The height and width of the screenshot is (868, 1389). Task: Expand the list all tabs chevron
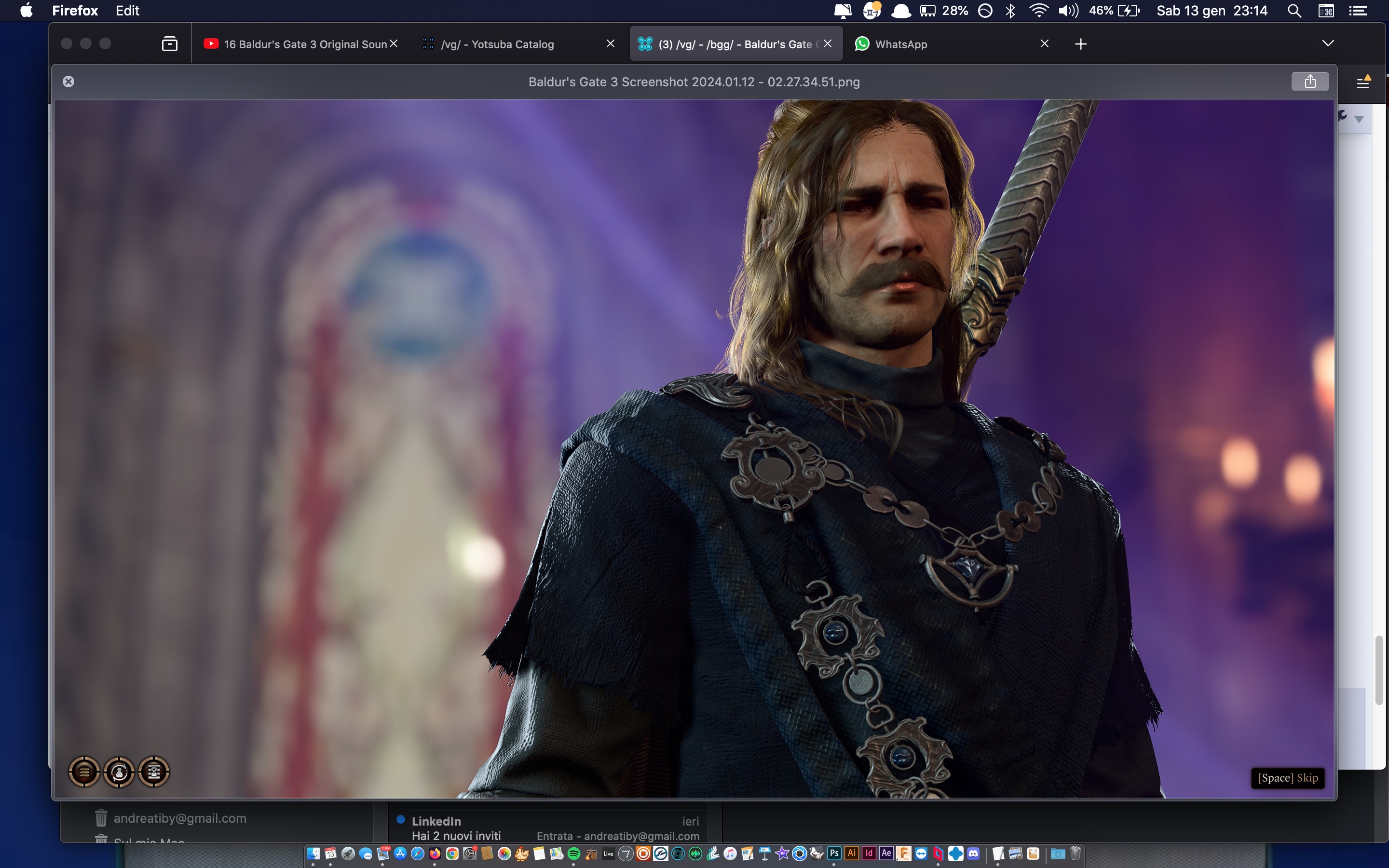point(1328,43)
